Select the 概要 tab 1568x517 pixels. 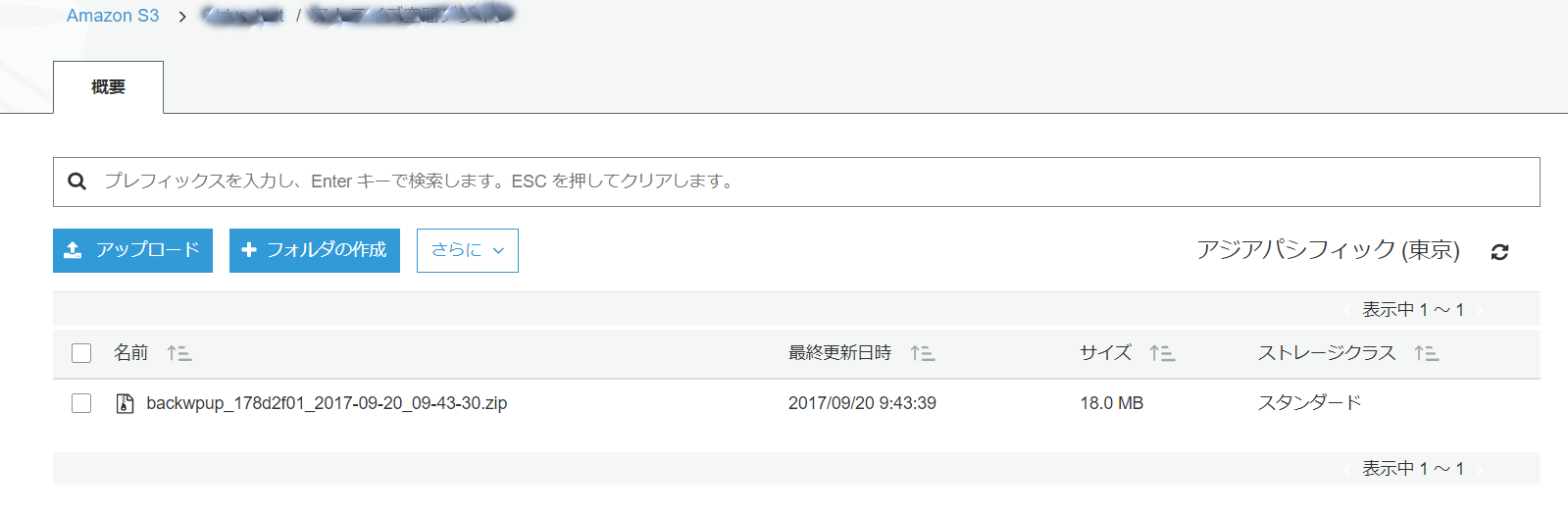click(x=108, y=87)
